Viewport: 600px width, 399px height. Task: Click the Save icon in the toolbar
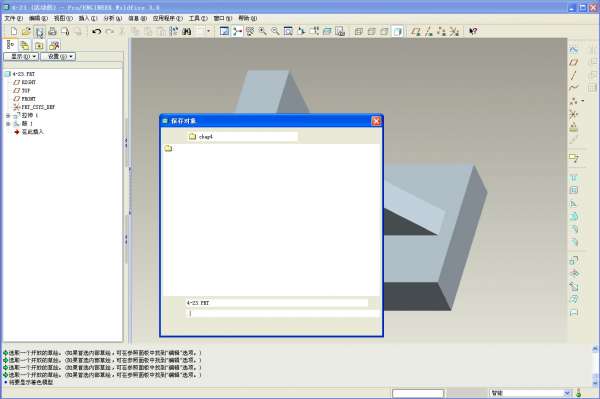tap(39, 31)
